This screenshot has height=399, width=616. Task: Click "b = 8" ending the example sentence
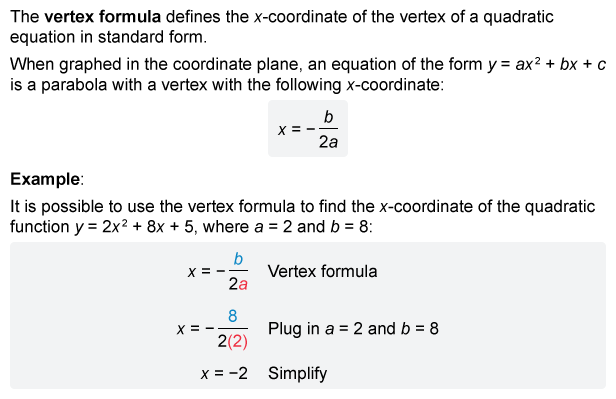tap(349, 227)
